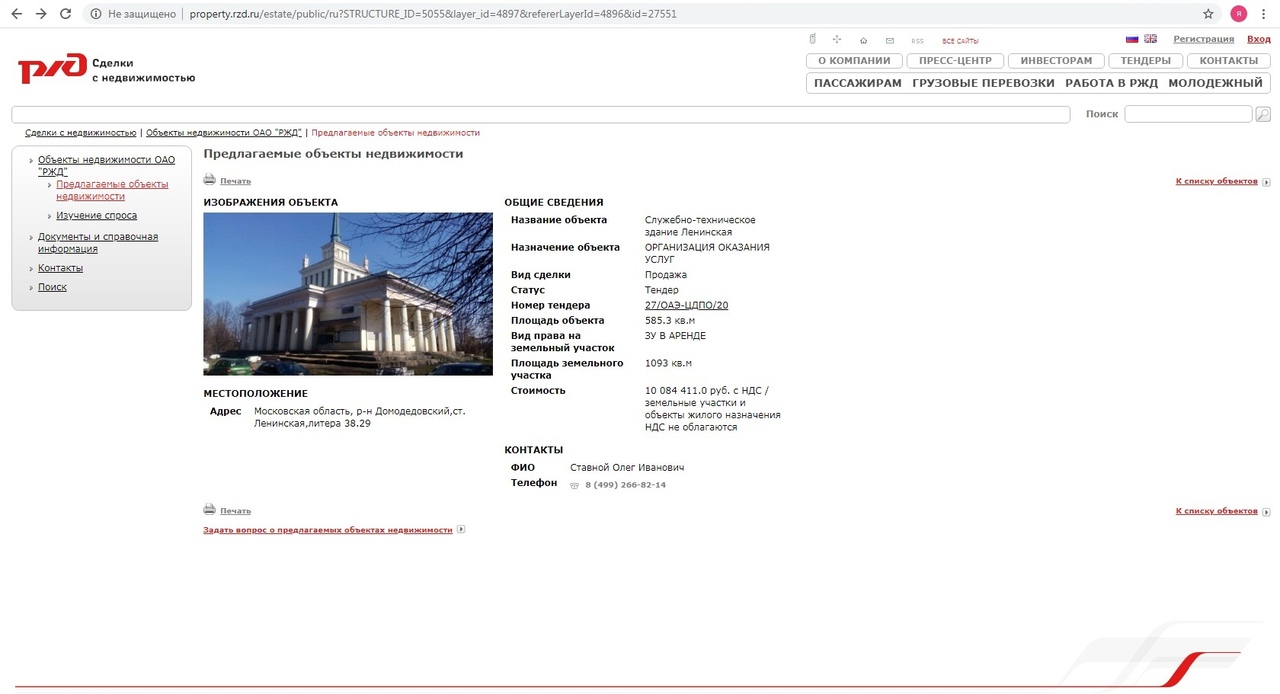The image size is (1280, 694).
Task: Open the mobile version icon
Action: (x=813, y=40)
